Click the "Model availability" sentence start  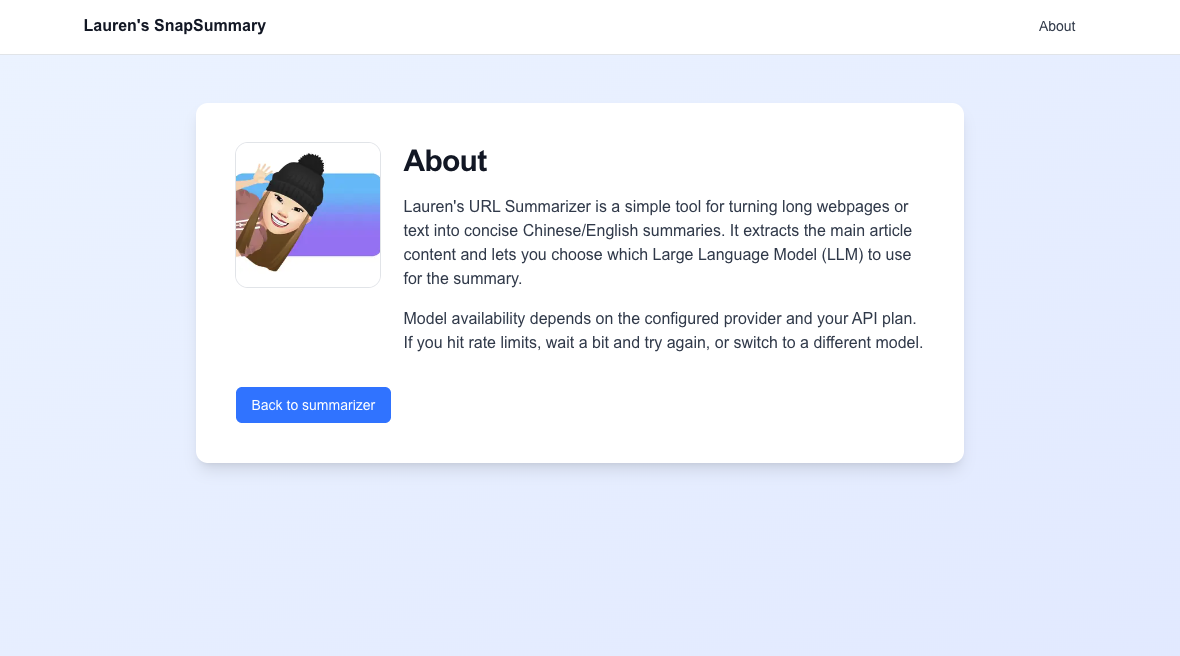coord(464,319)
